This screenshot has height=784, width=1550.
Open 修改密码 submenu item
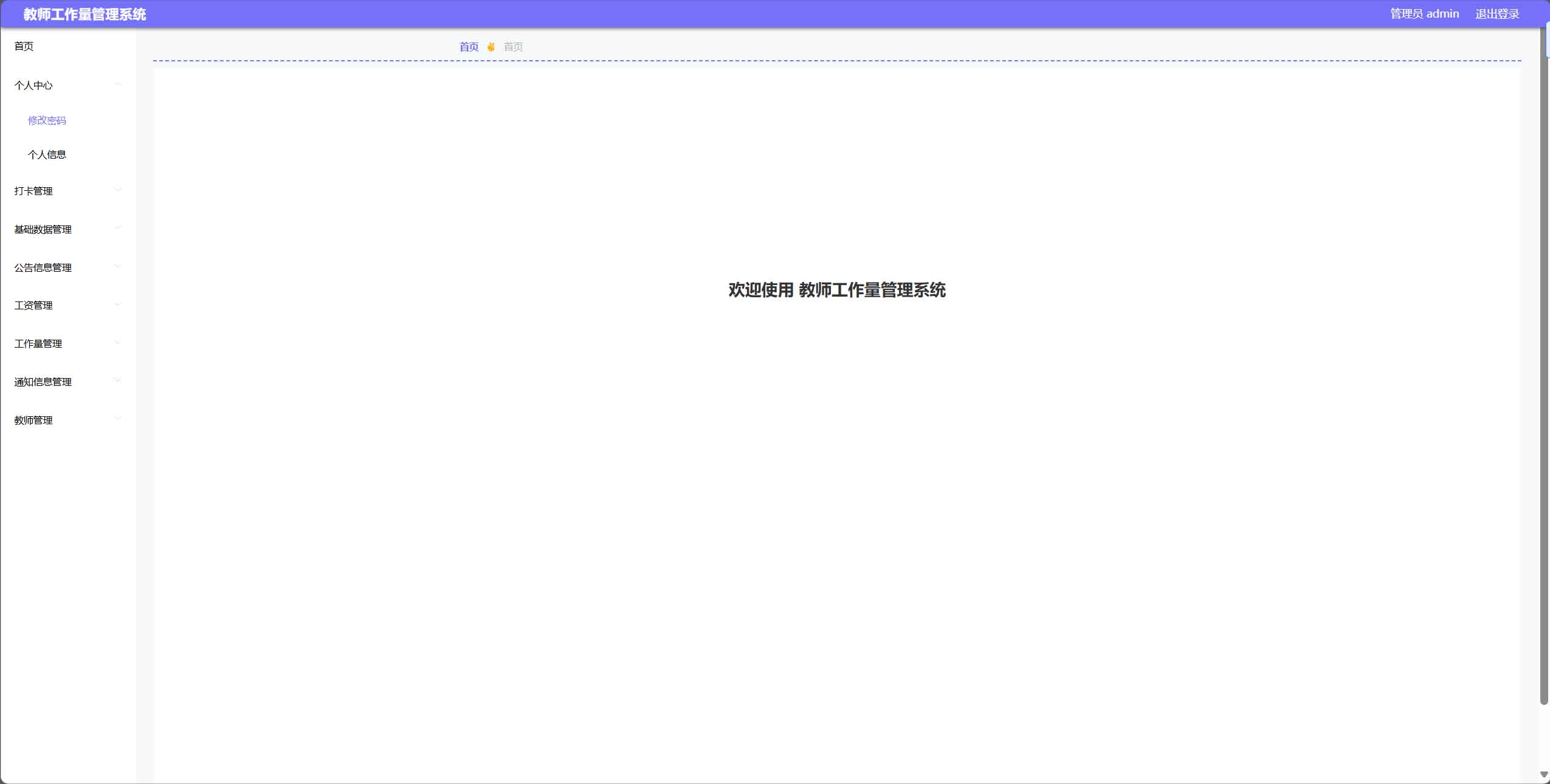(x=47, y=120)
